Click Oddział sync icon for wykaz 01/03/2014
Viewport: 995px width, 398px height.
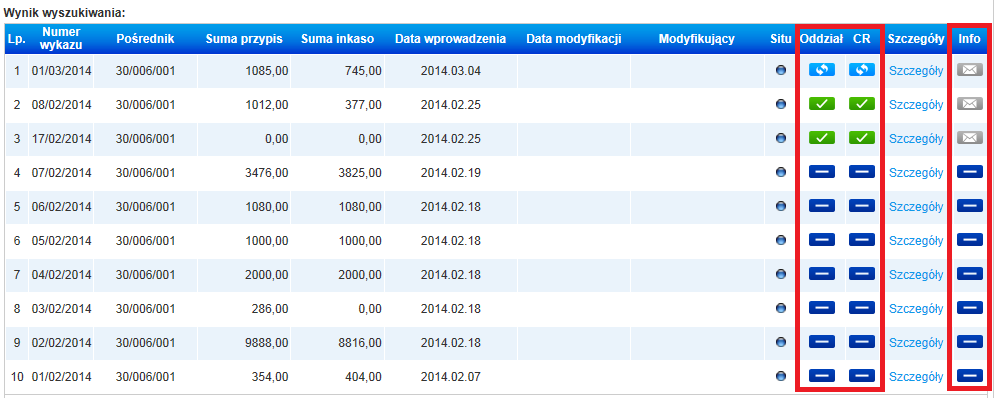point(822,70)
